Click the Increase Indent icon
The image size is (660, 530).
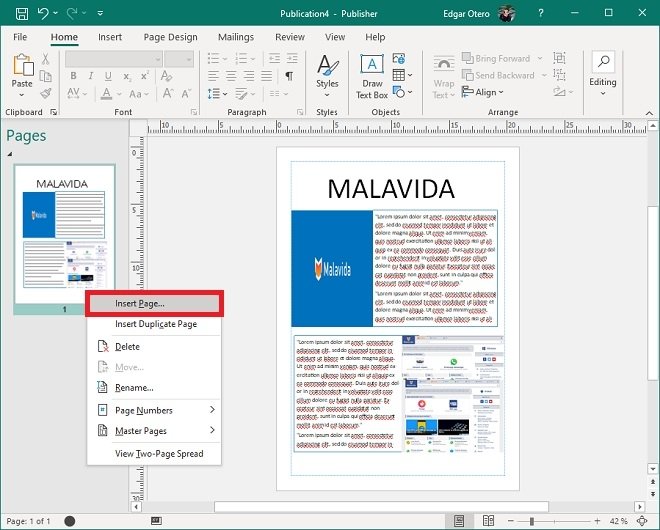292,58
